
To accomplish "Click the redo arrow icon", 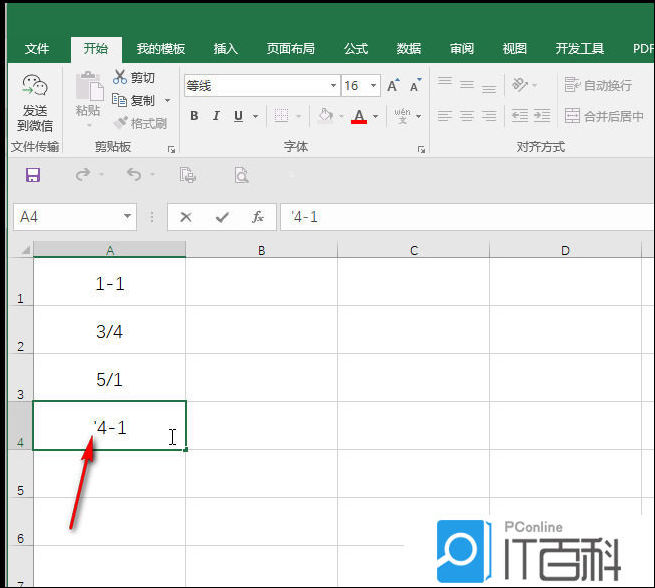I will tap(83, 174).
